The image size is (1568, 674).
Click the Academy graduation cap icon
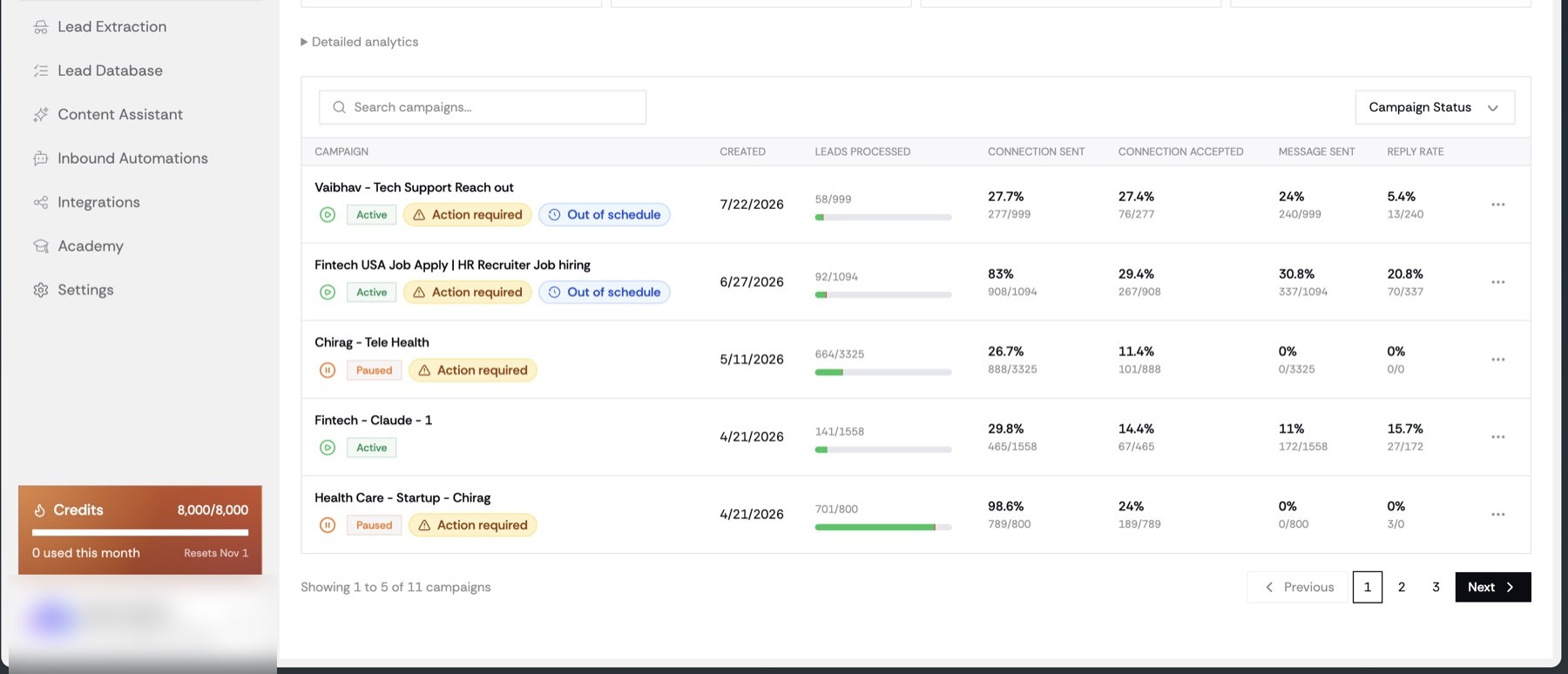coord(41,246)
